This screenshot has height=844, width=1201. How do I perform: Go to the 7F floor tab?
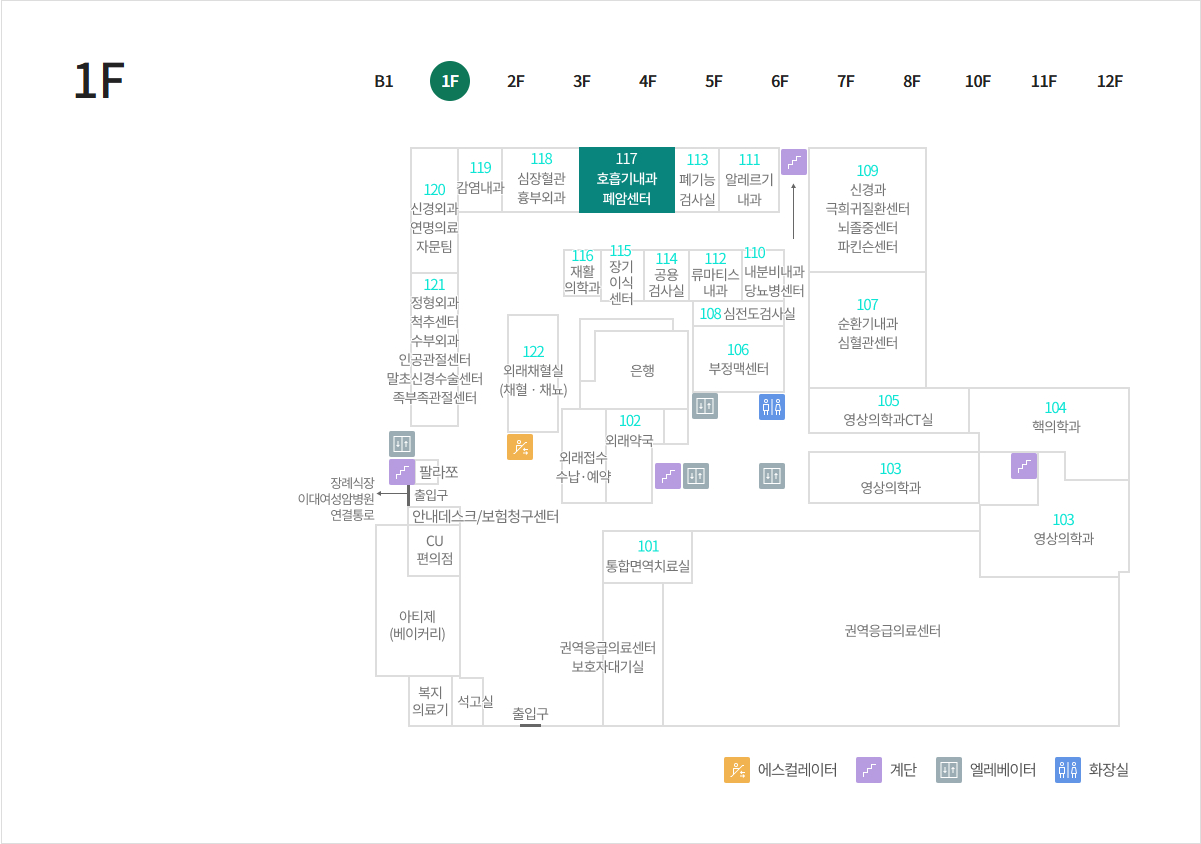pos(846,82)
